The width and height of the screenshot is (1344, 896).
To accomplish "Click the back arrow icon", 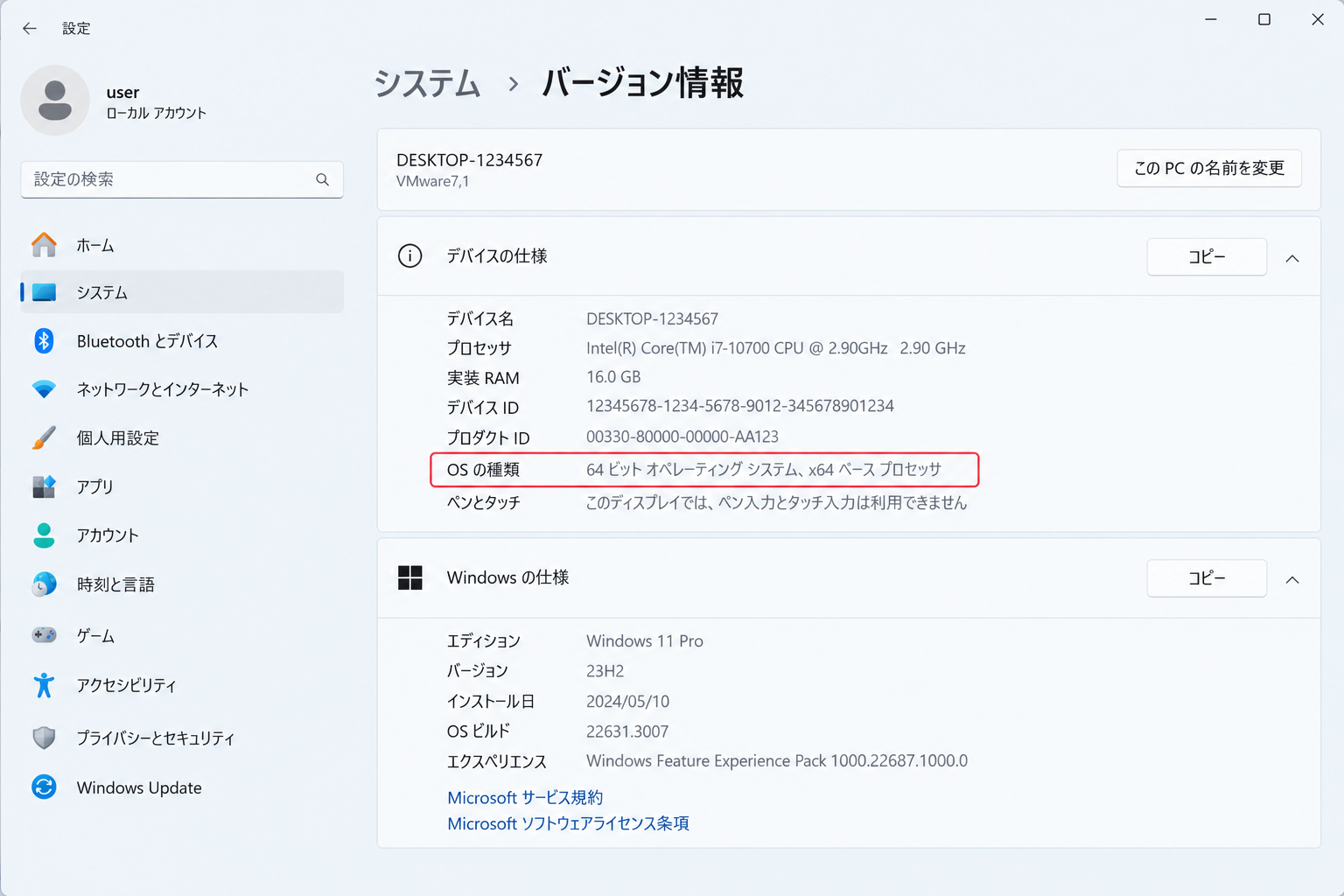I will click(30, 28).
